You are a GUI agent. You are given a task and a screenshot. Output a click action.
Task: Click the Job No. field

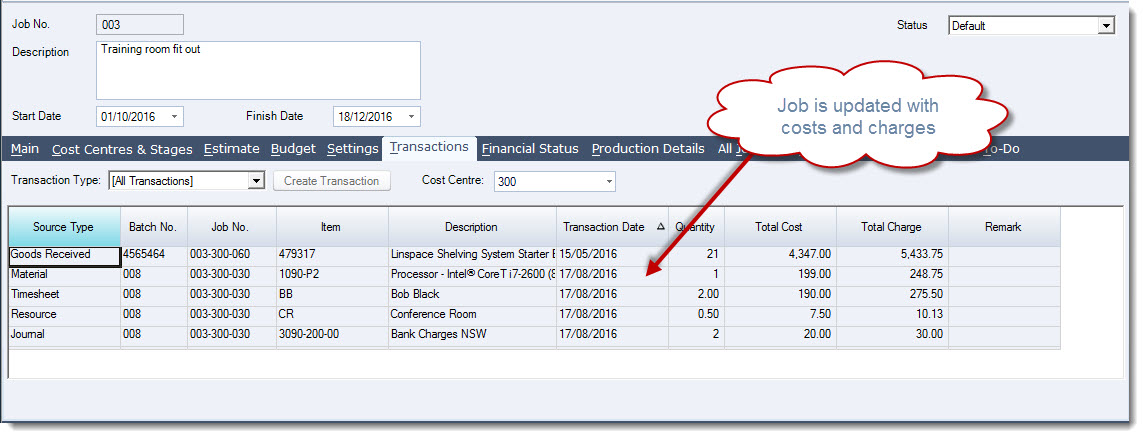[x=139, y=25]
